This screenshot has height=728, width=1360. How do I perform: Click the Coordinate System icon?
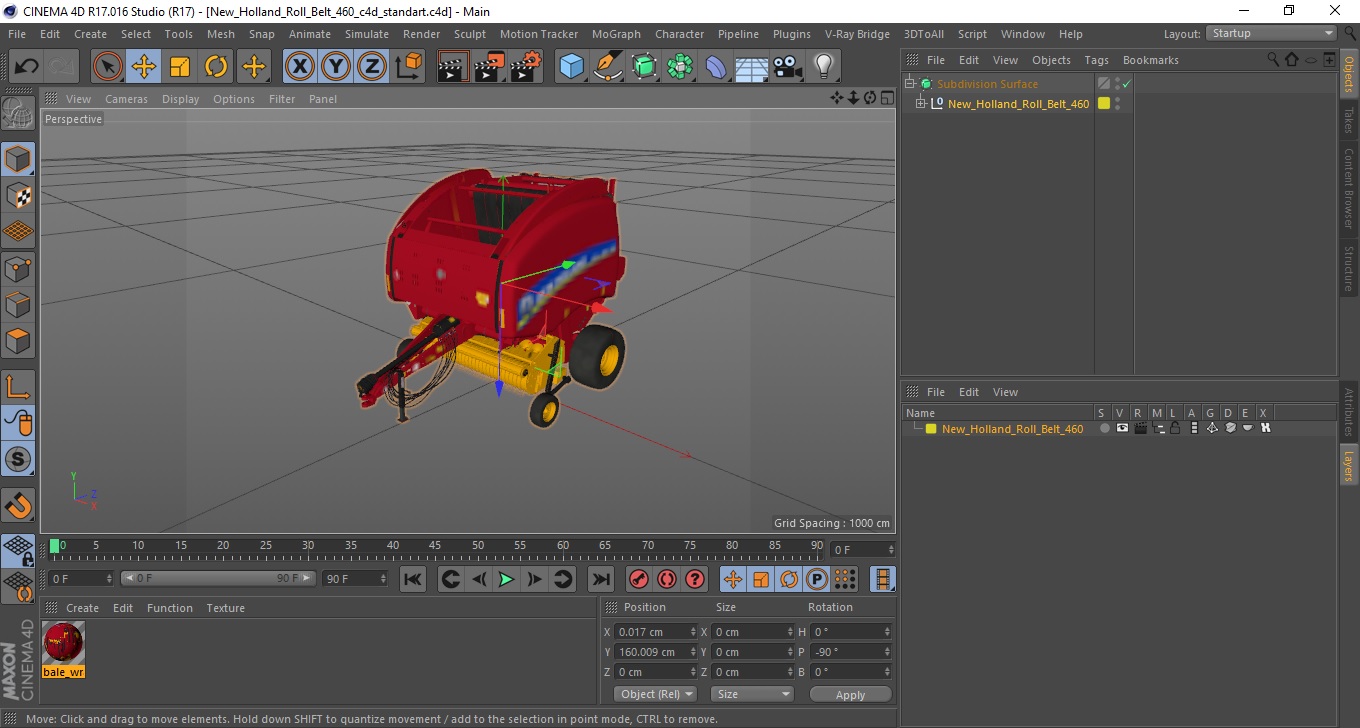click(x=408, y=67)
